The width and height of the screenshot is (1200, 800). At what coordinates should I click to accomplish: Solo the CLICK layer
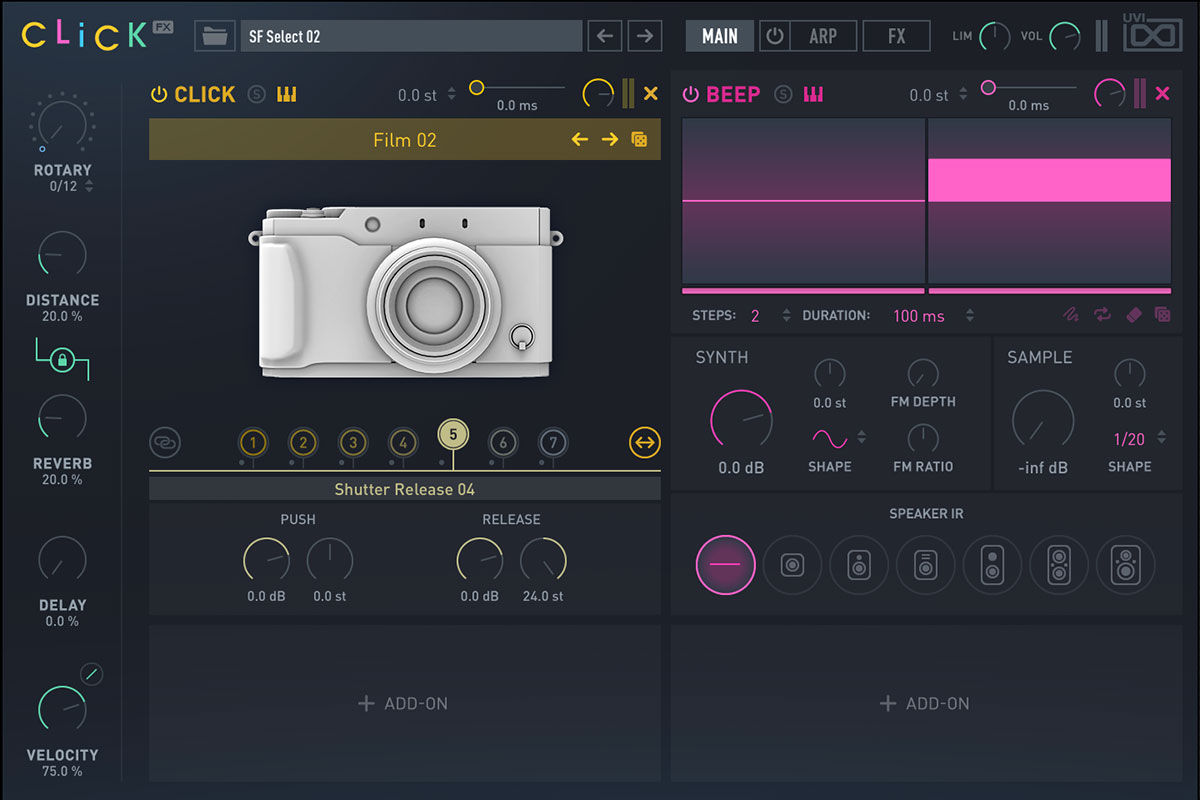coord(257,94)
